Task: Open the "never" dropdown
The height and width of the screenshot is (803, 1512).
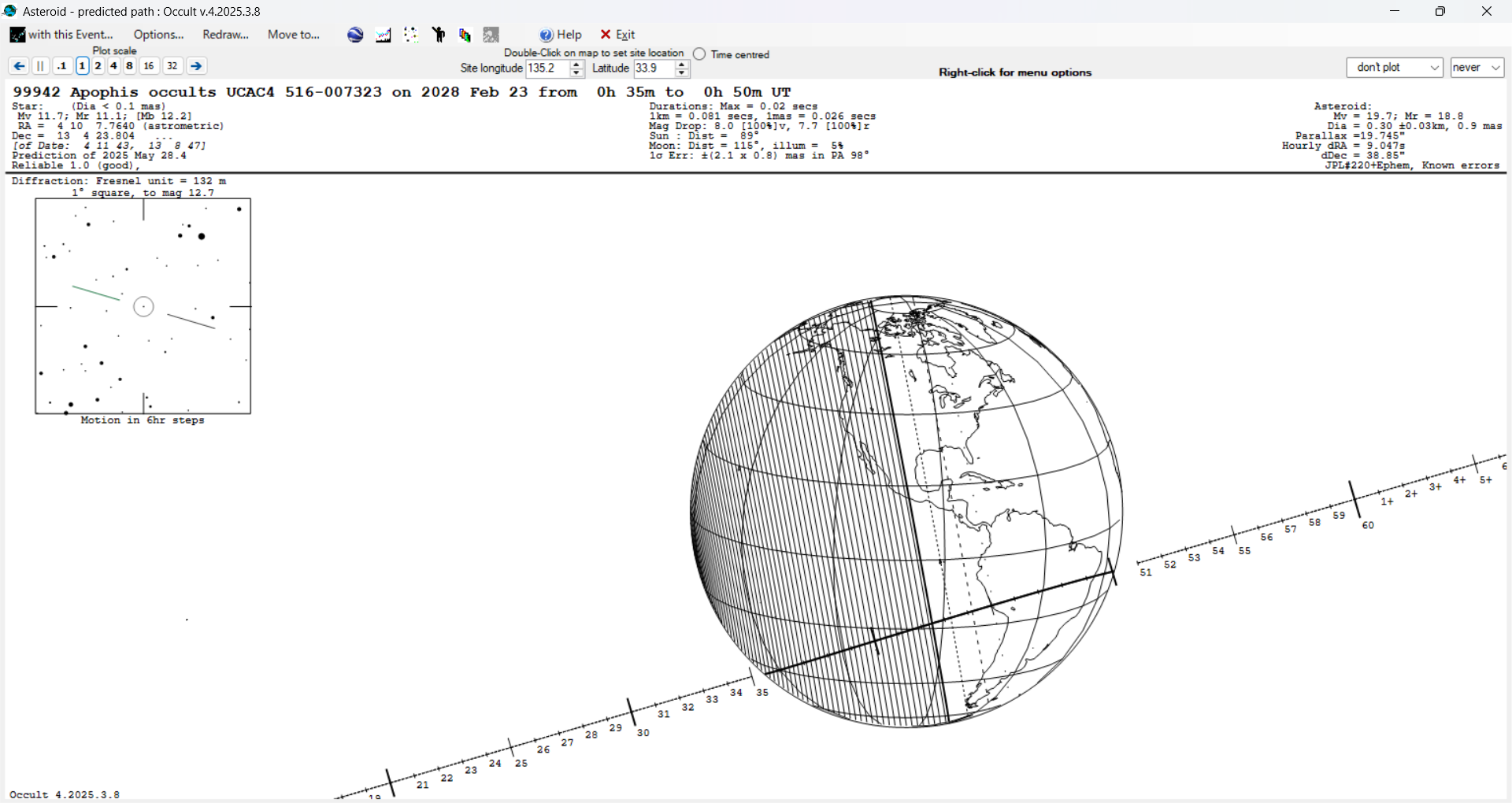Action: pos(1477,68)
